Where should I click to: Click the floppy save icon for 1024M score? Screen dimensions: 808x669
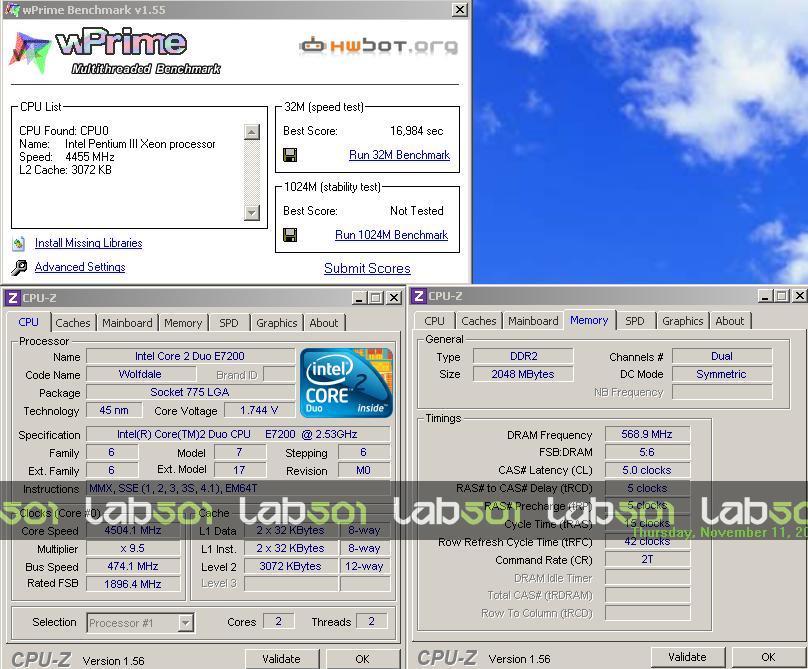[290, 235]
